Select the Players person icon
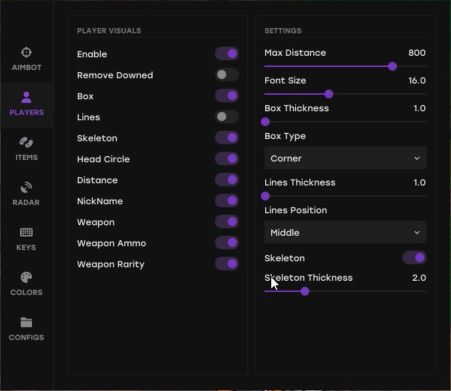 point(26,98)
